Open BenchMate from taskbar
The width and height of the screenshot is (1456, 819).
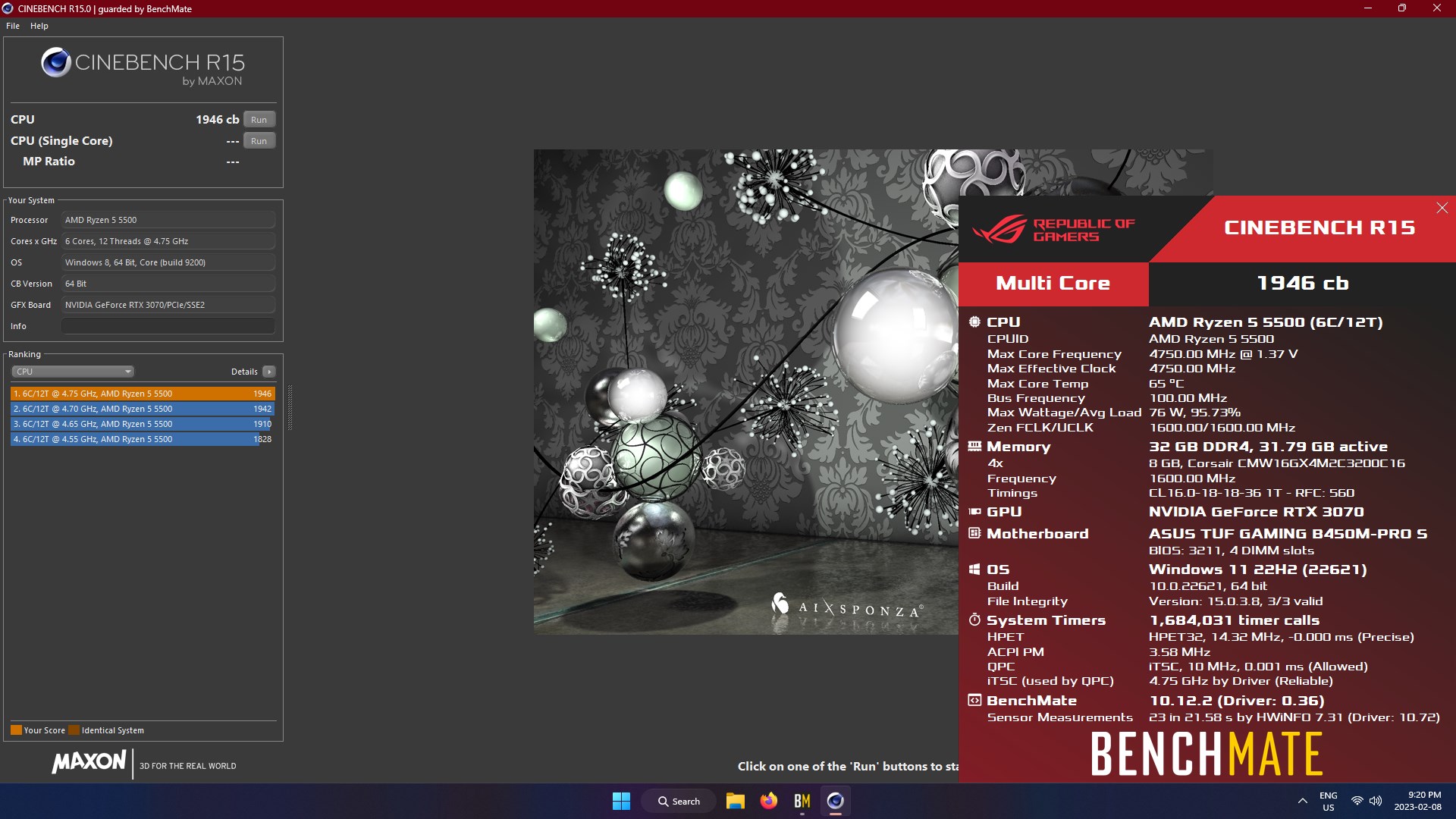pyautogui.click(x=802, y=802)
